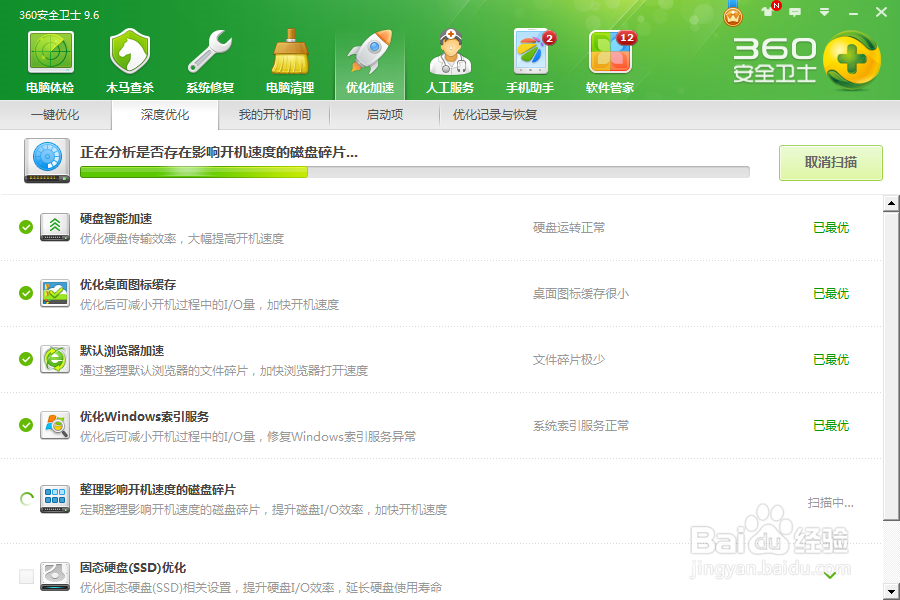Viewport: 900px width, 600px height.
Task: Click the disk scan icon beside progress
Action: click(47, 160)
